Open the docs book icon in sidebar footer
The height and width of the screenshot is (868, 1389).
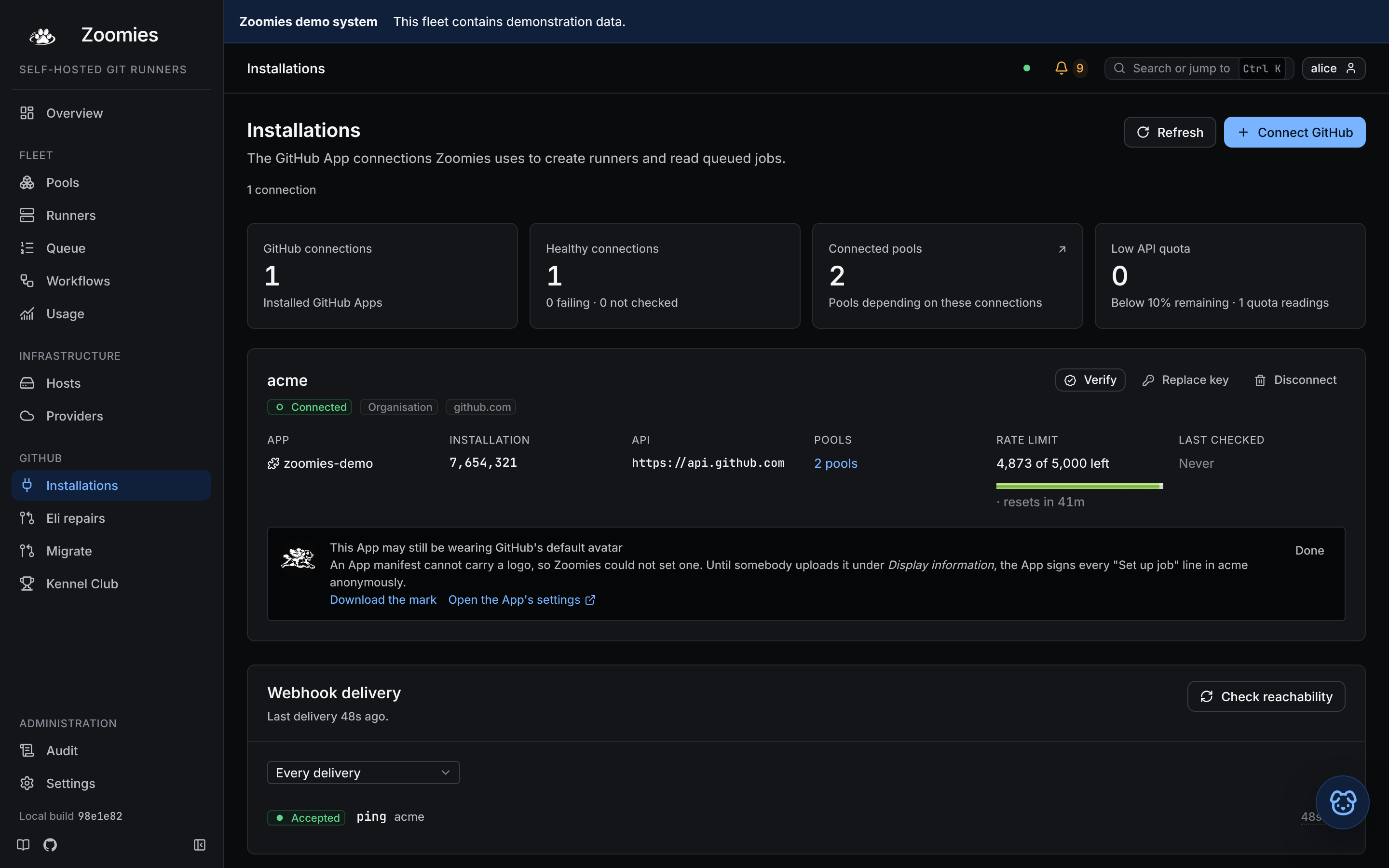23,844
